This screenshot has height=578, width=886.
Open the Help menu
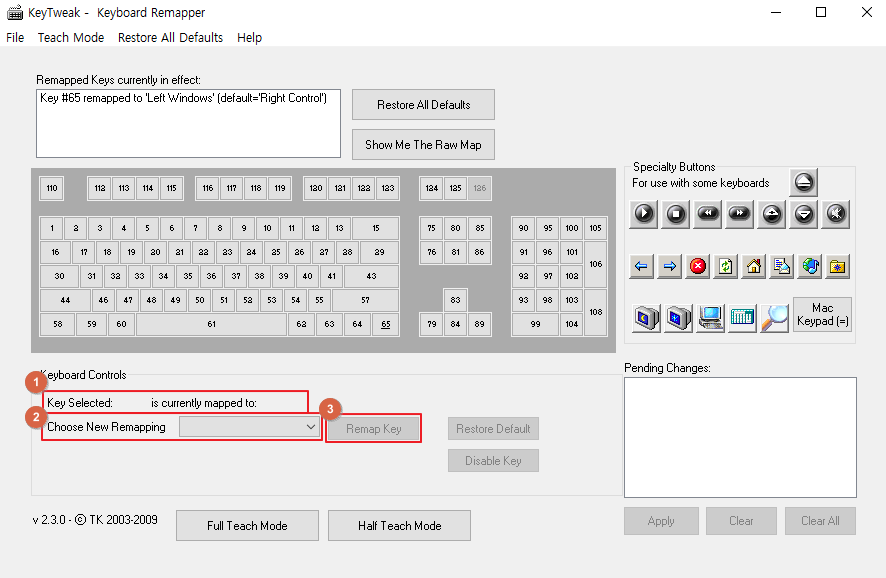point(249,37)
